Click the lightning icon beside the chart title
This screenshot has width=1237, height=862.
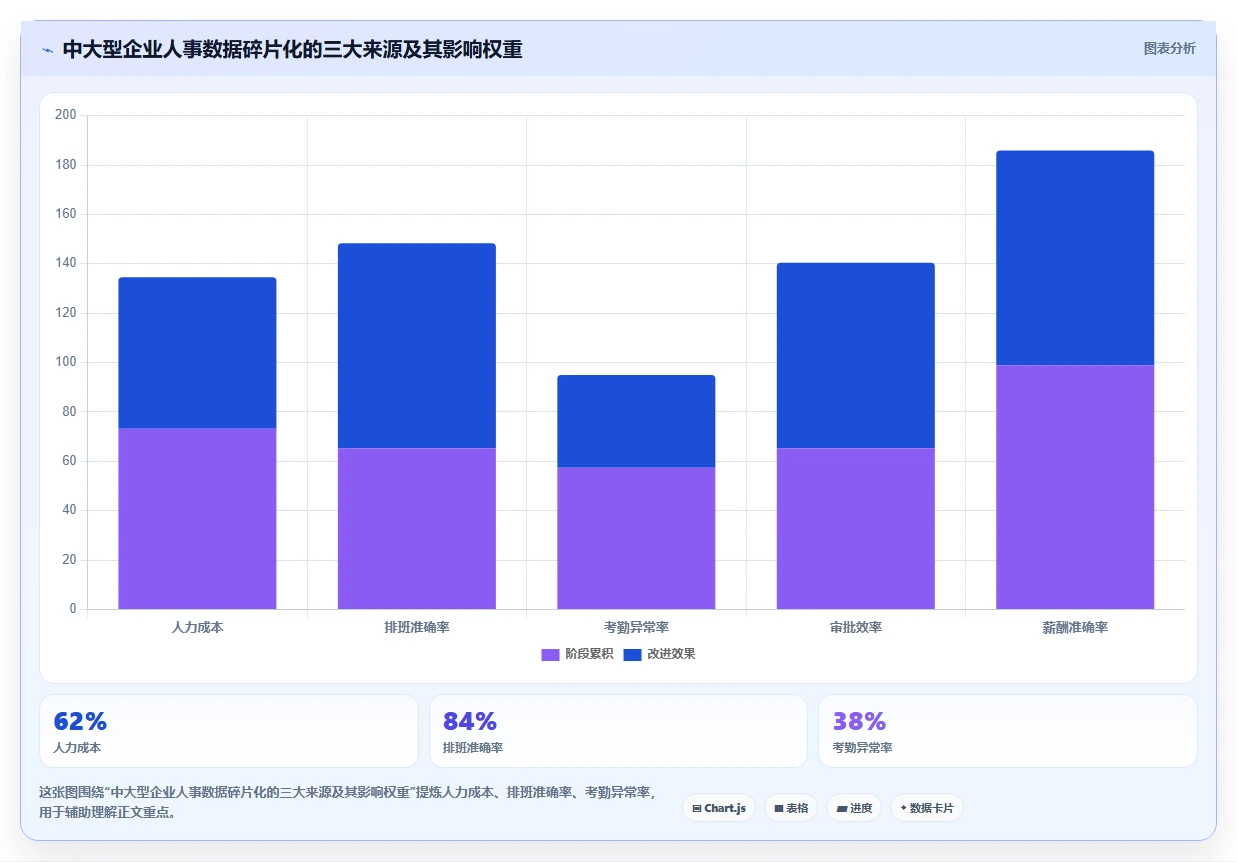click(47, 50)
